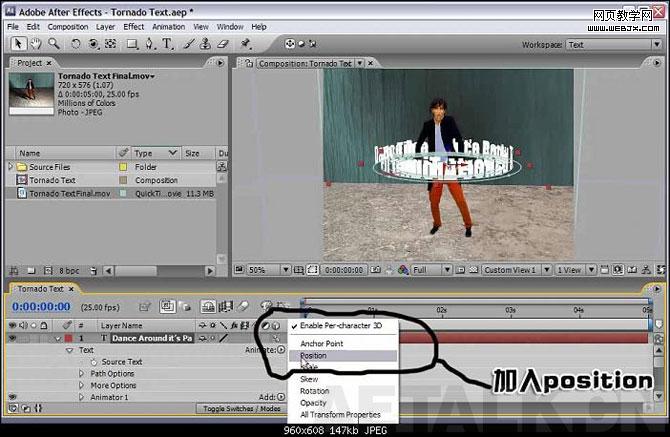Expand More Options group

pos(82,385)
